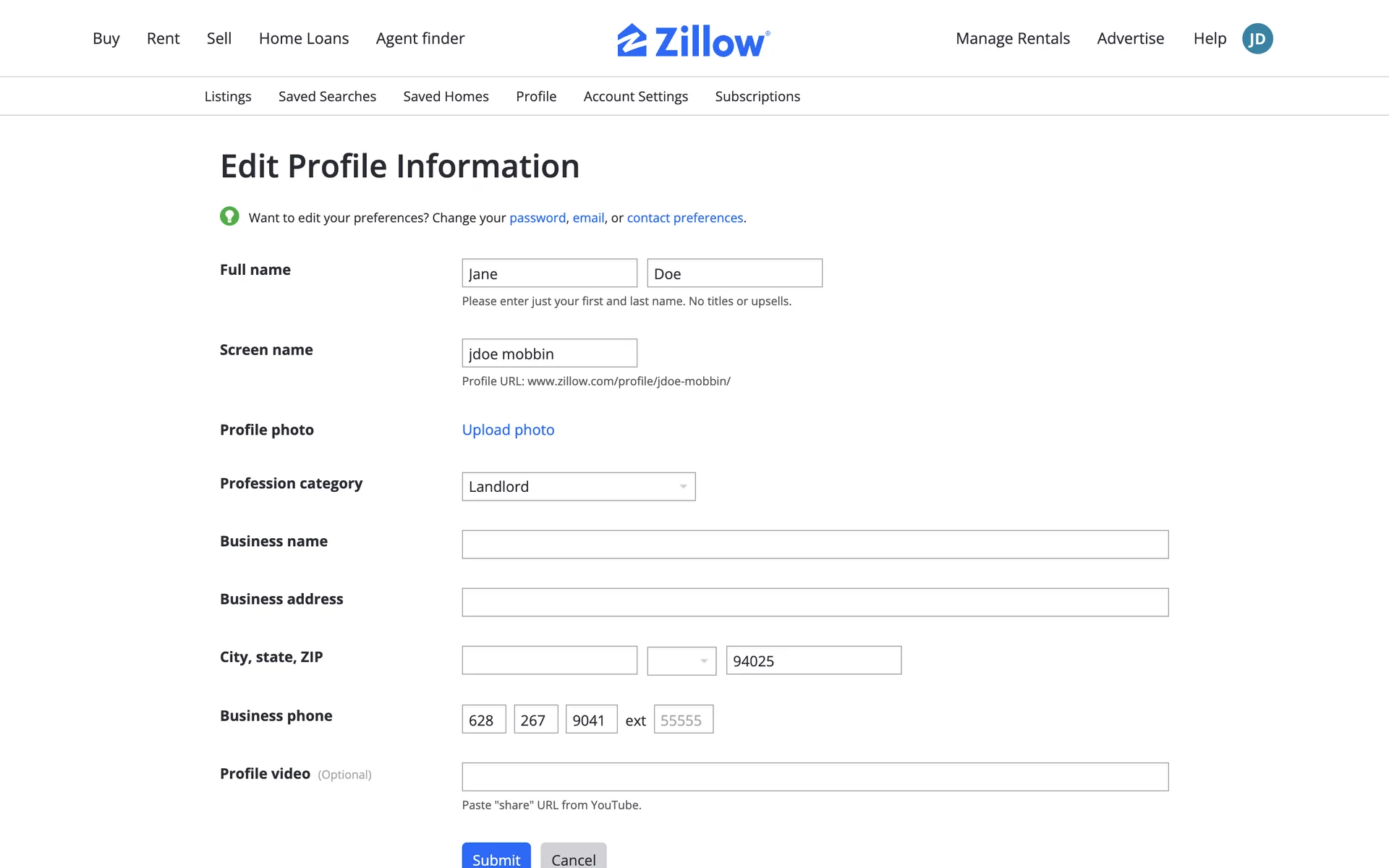The height and width of the screenshot is (868, 1389).
Task: Click the Screen name input field
Action: click(549, 354)
